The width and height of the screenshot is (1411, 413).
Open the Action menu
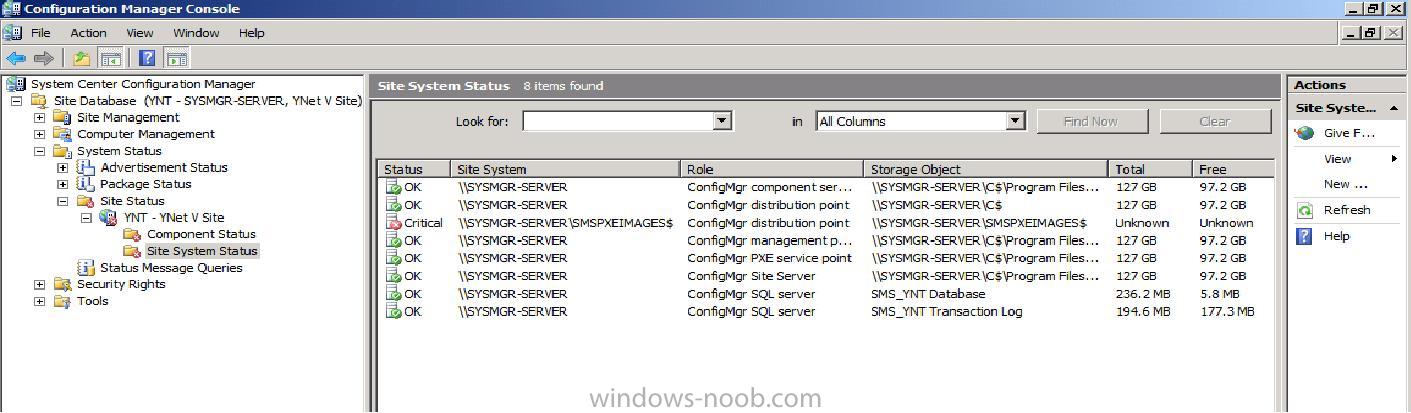[x=88, y=33]
